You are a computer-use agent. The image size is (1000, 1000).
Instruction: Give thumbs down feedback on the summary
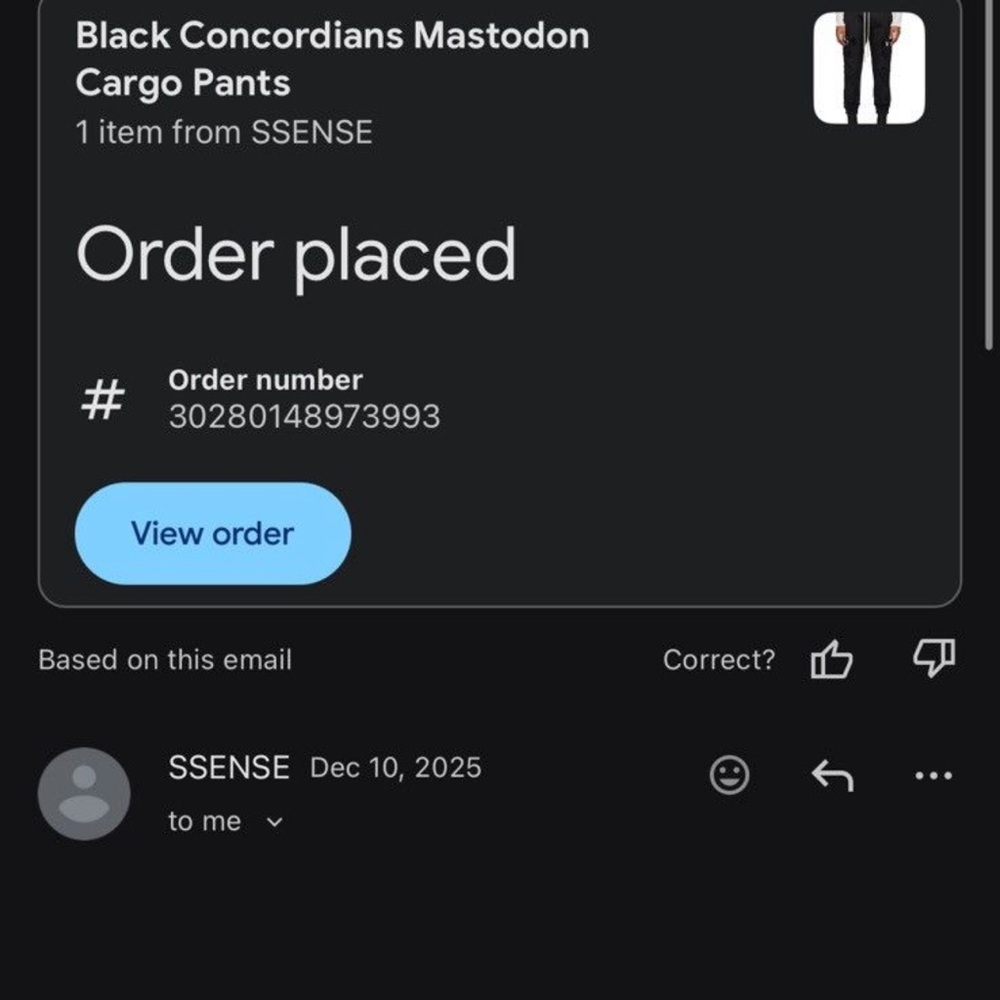tap(933, 659)
